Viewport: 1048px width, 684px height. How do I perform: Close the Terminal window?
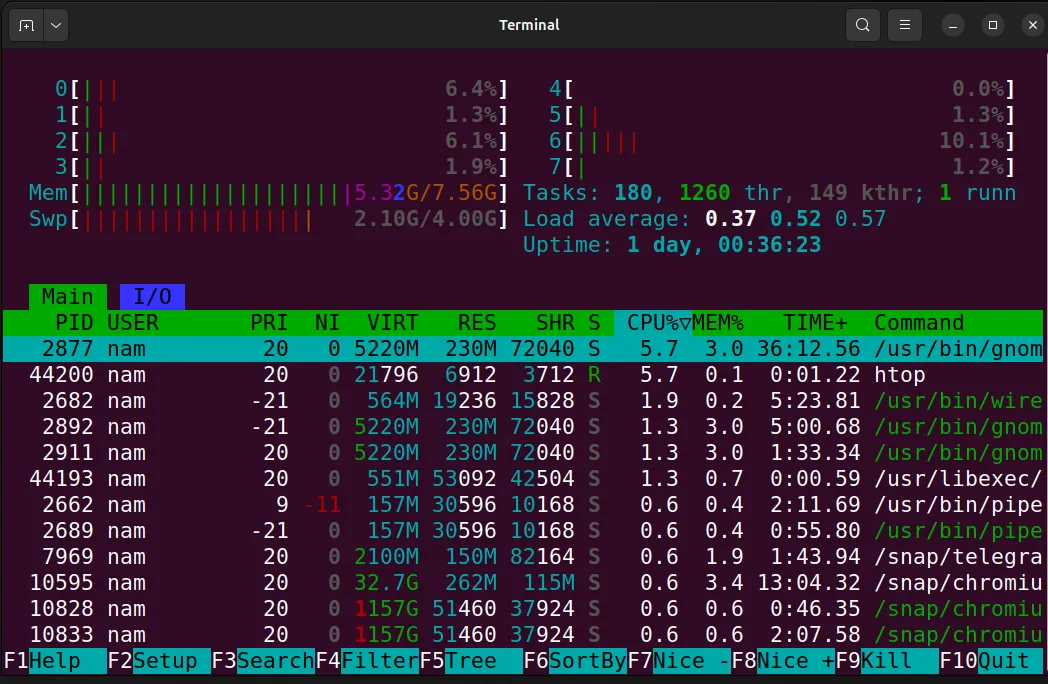tap(1033, 25)
